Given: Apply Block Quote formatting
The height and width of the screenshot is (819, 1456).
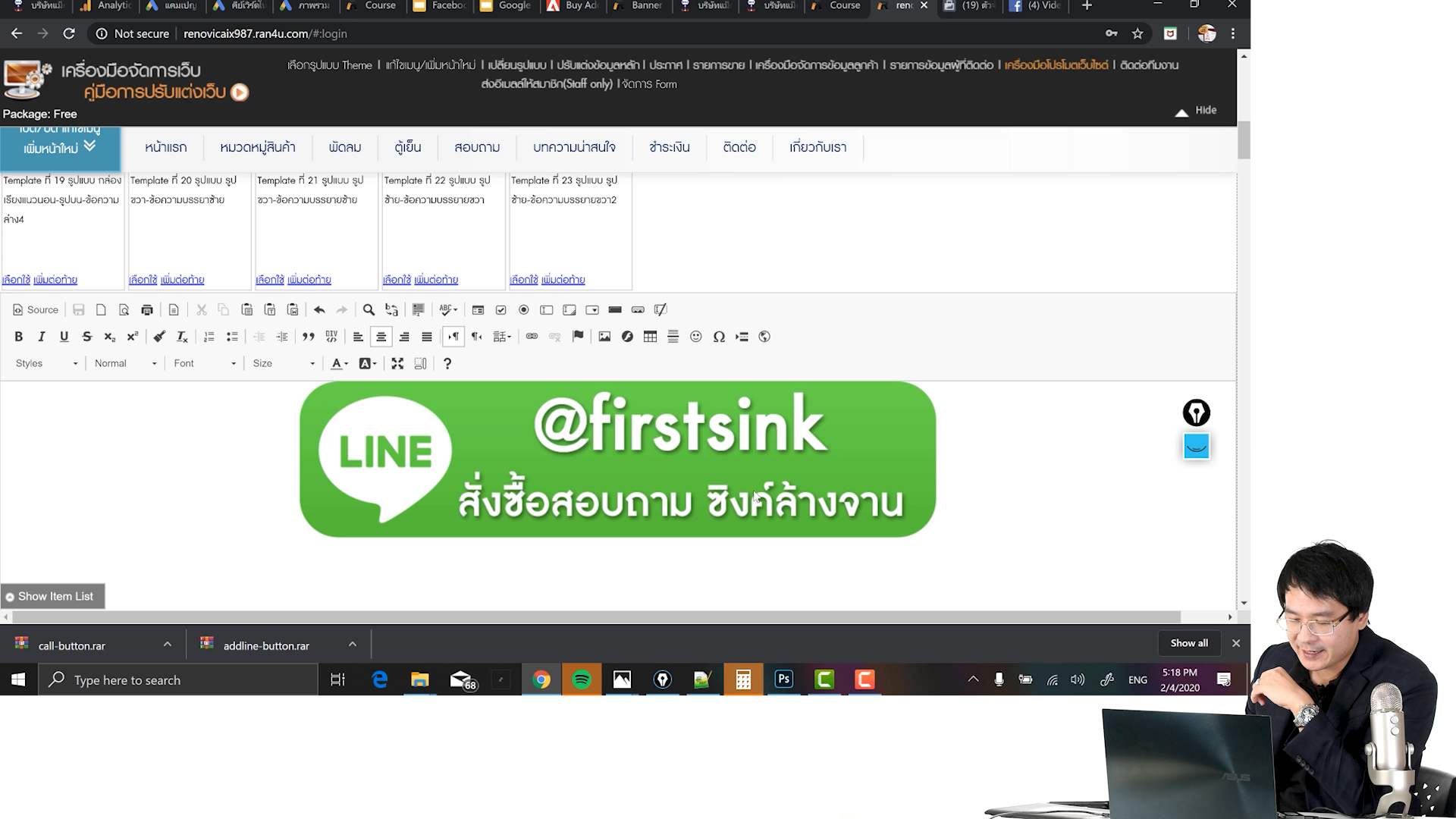Looking at the screenshot, I should 309,337.
